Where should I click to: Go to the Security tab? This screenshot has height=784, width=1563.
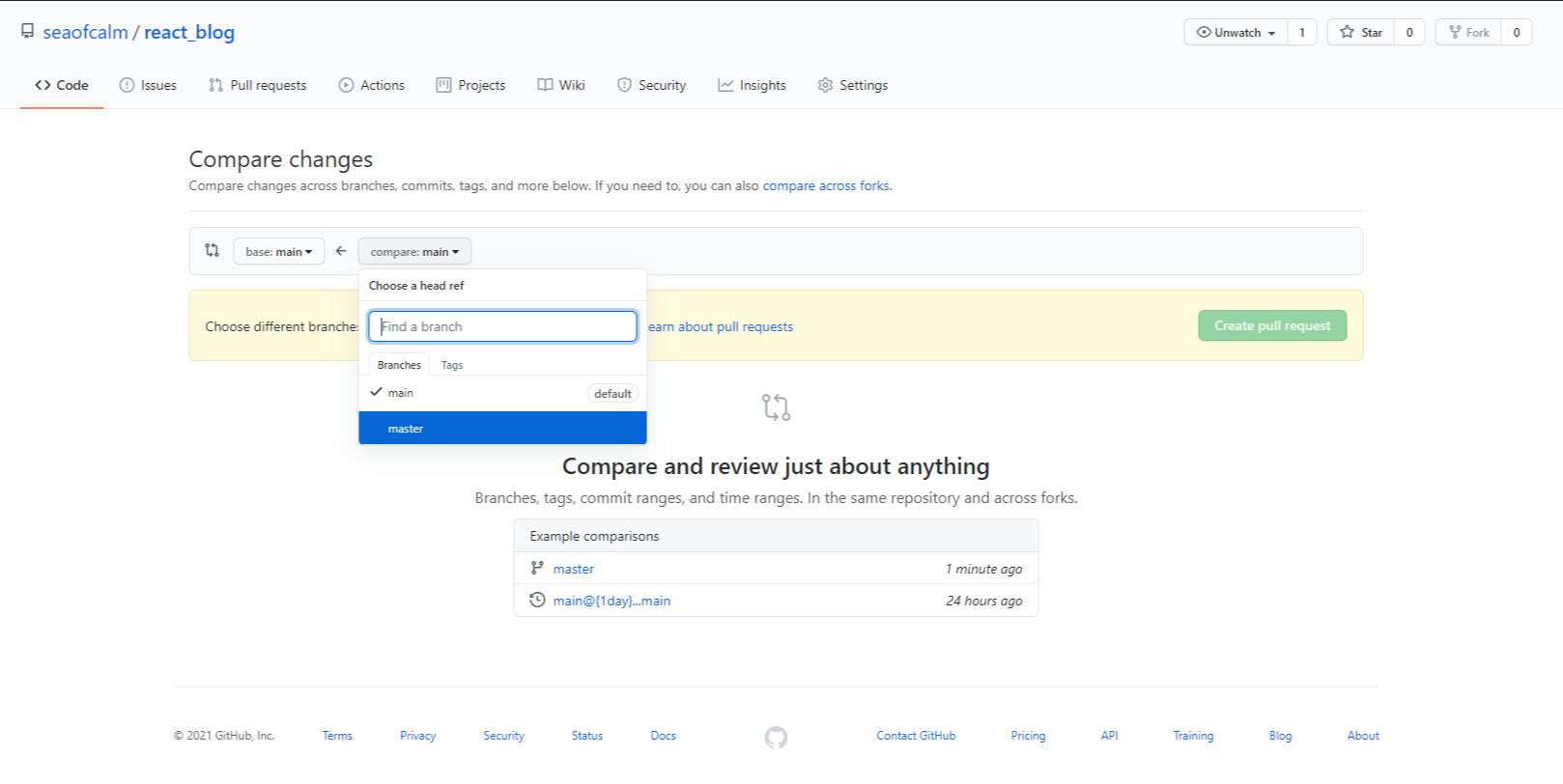click(651, 85)
